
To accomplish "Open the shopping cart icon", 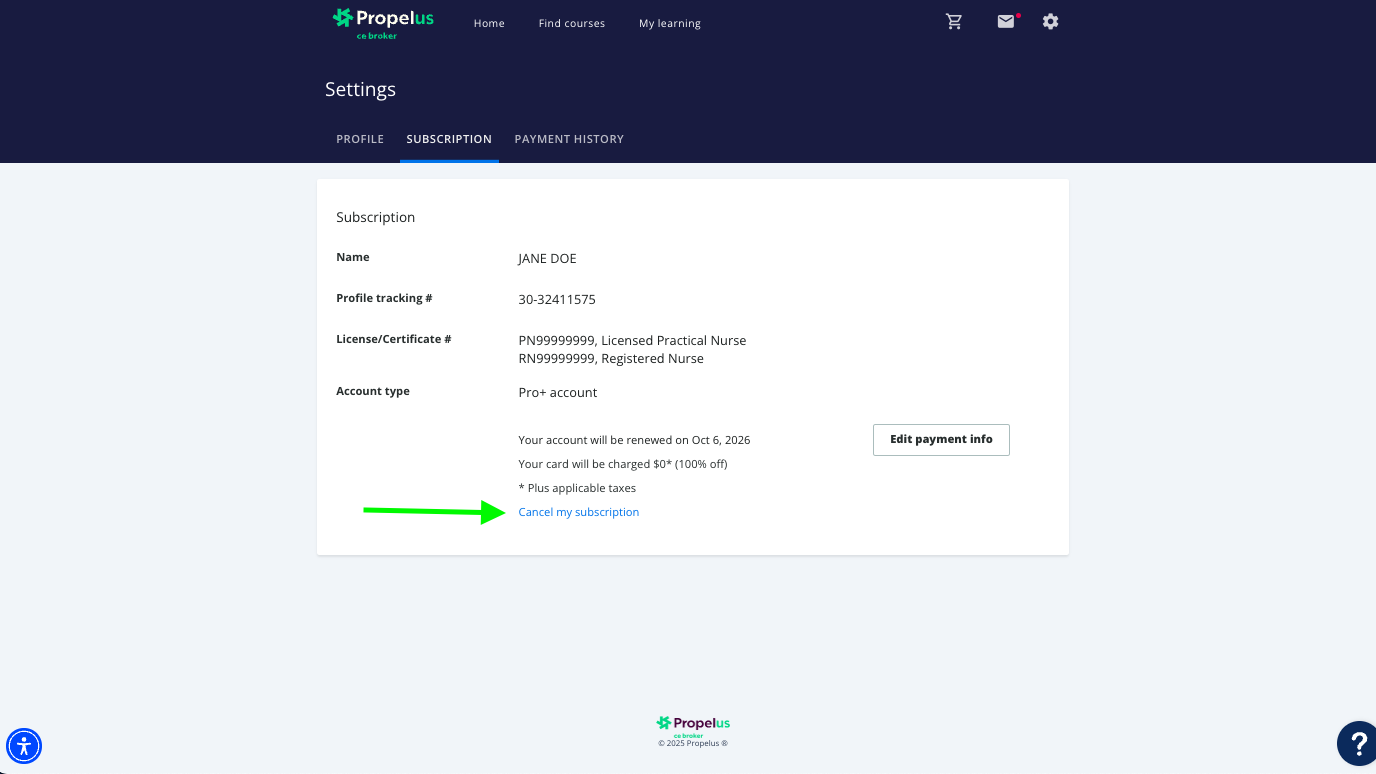I will tap(954, 22).
